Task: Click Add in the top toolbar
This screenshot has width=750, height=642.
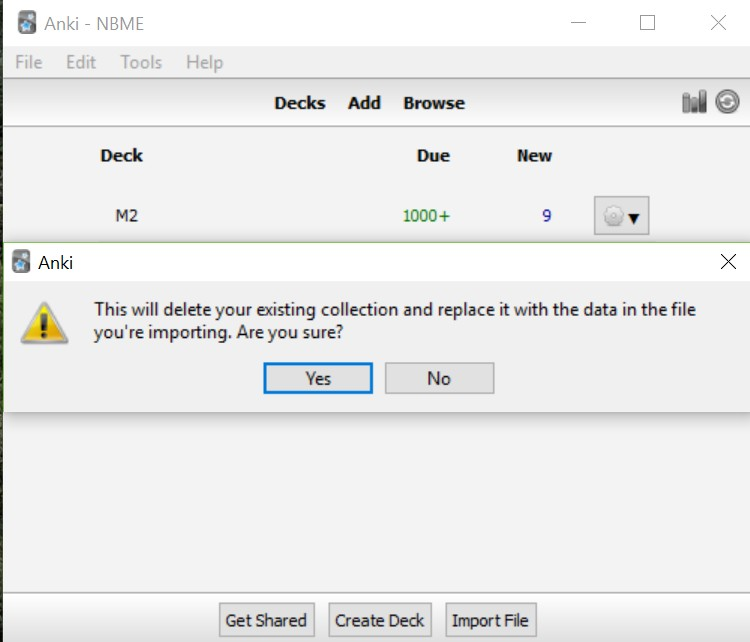Action: [364, 103]
